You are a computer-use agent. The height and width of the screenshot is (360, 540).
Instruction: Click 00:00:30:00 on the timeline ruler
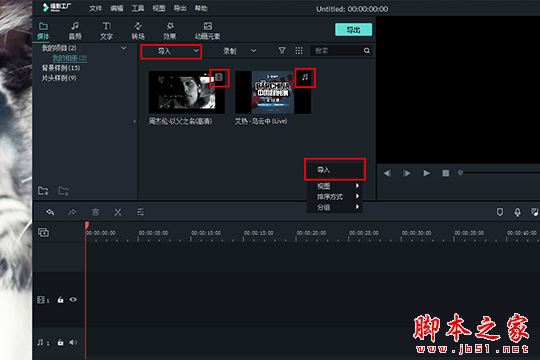tap(416, 233)
